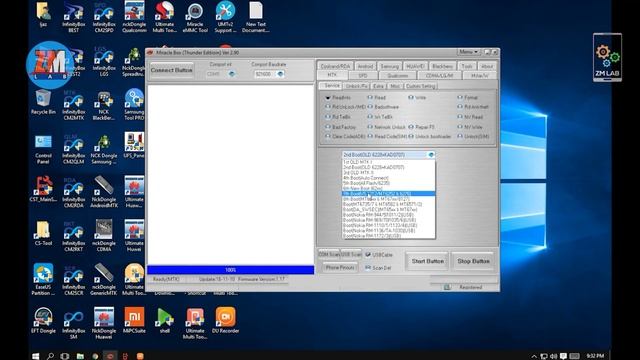Click the USB Scan button
The image size is (640, 360).
tap(351, 254)
